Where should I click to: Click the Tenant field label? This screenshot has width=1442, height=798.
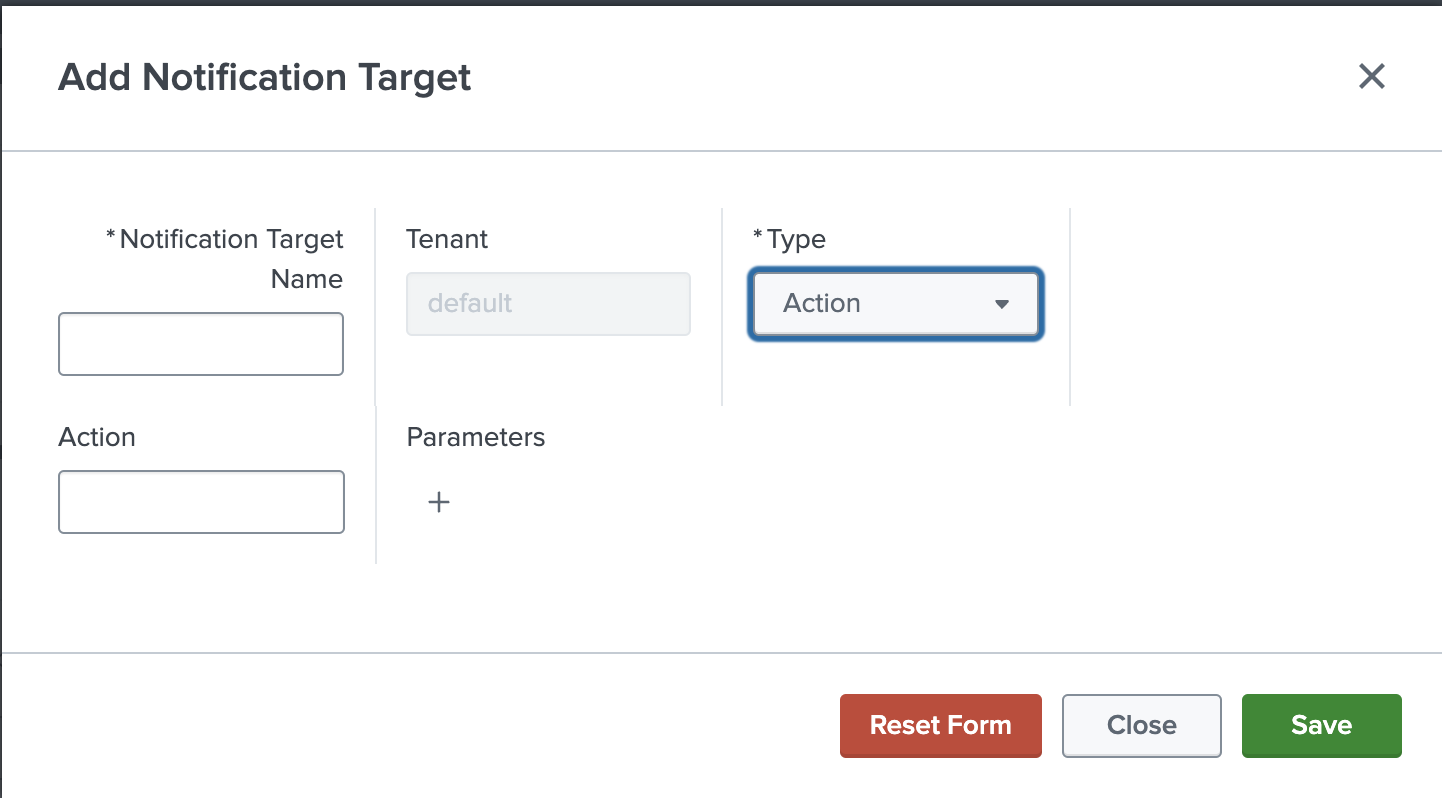447,240
